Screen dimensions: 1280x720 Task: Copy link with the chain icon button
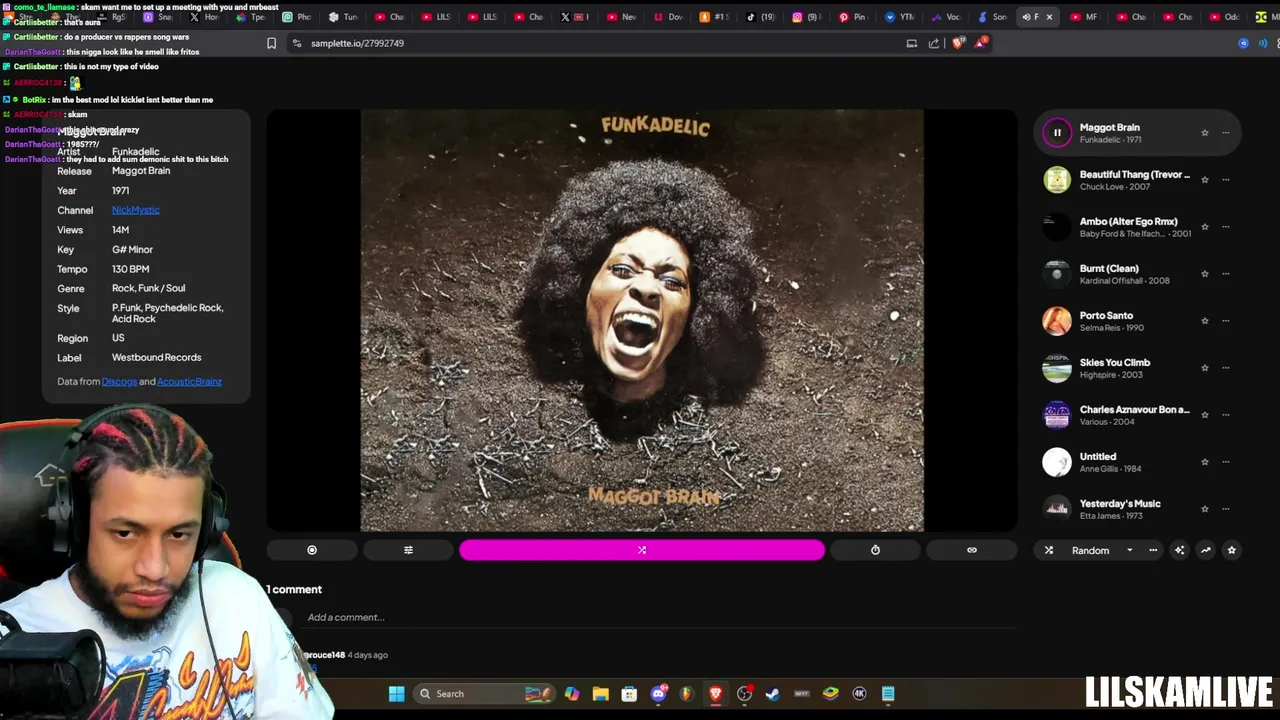[971, 550]
